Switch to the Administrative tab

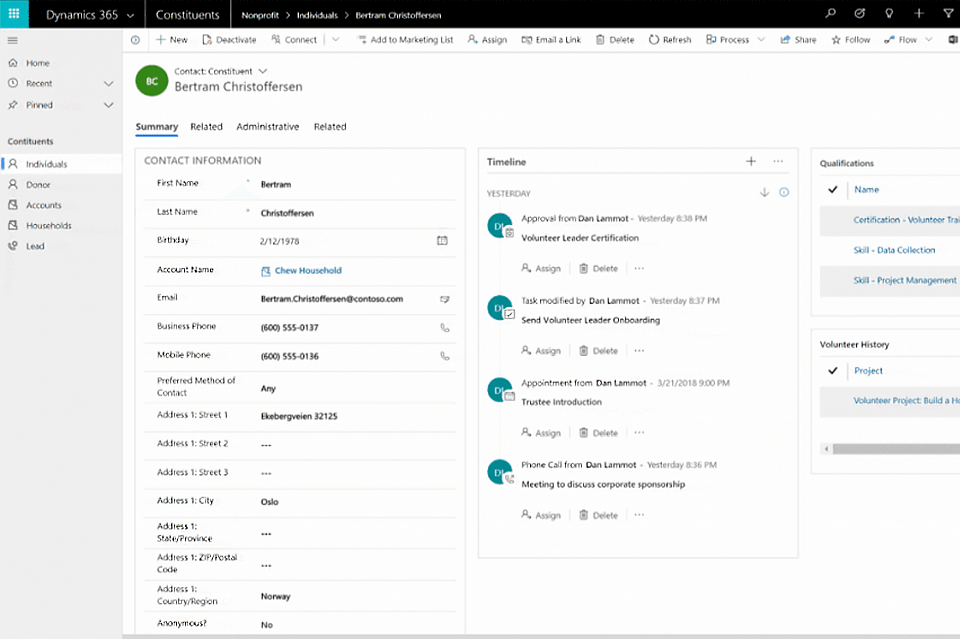pyautogui.click(x=267, y=127)
